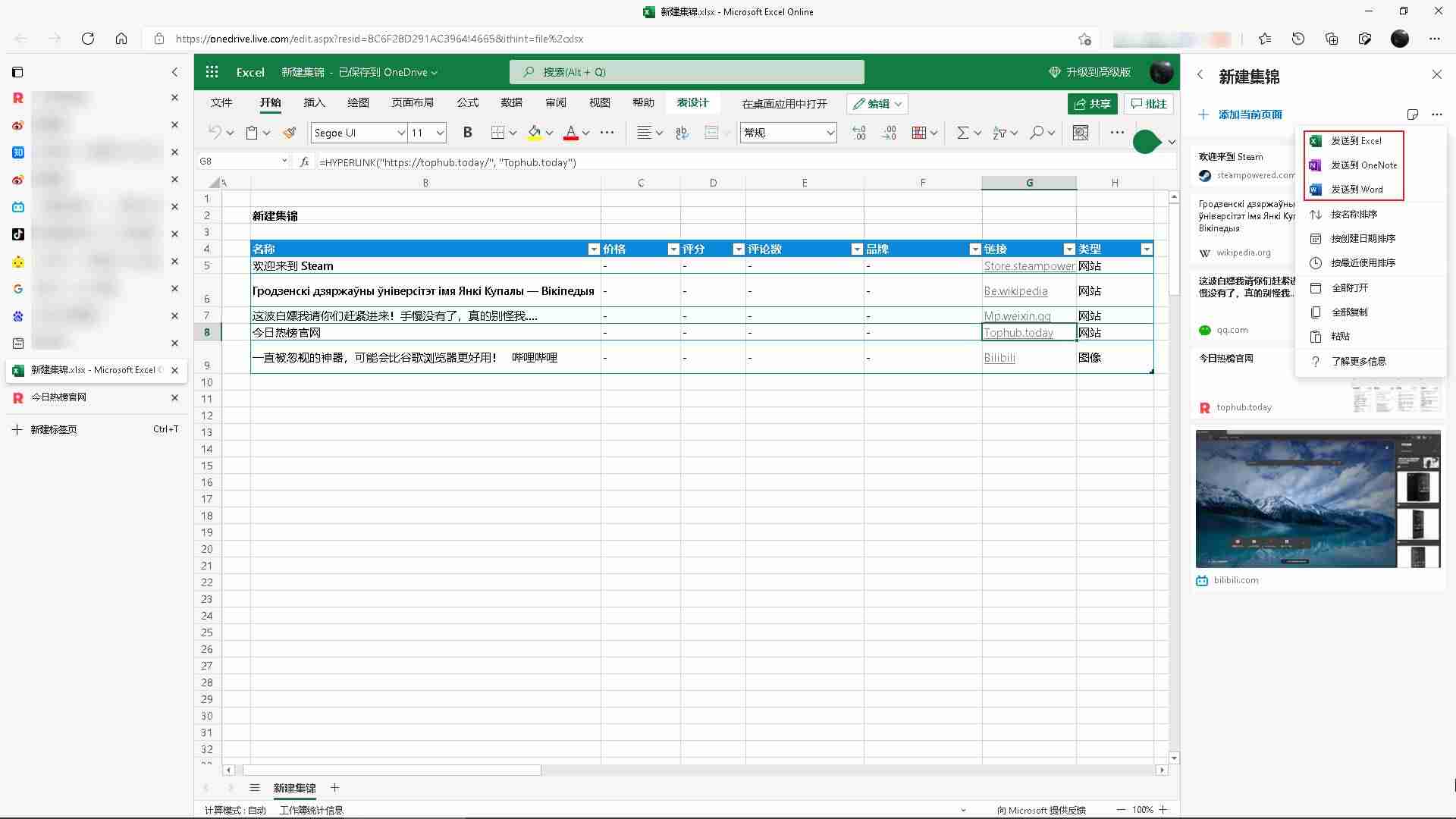Switch to the 插入 ribbon tab
The image size is (1456, 819).
click(314, 103)
